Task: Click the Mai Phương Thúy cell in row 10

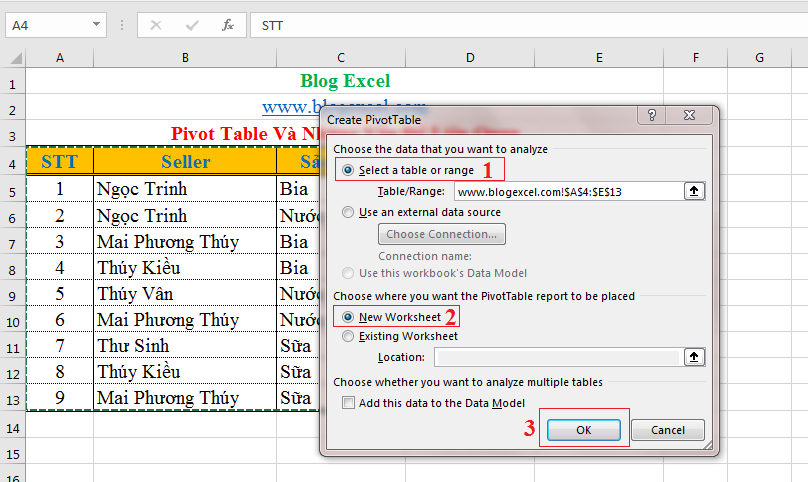Action: (185, 320)
